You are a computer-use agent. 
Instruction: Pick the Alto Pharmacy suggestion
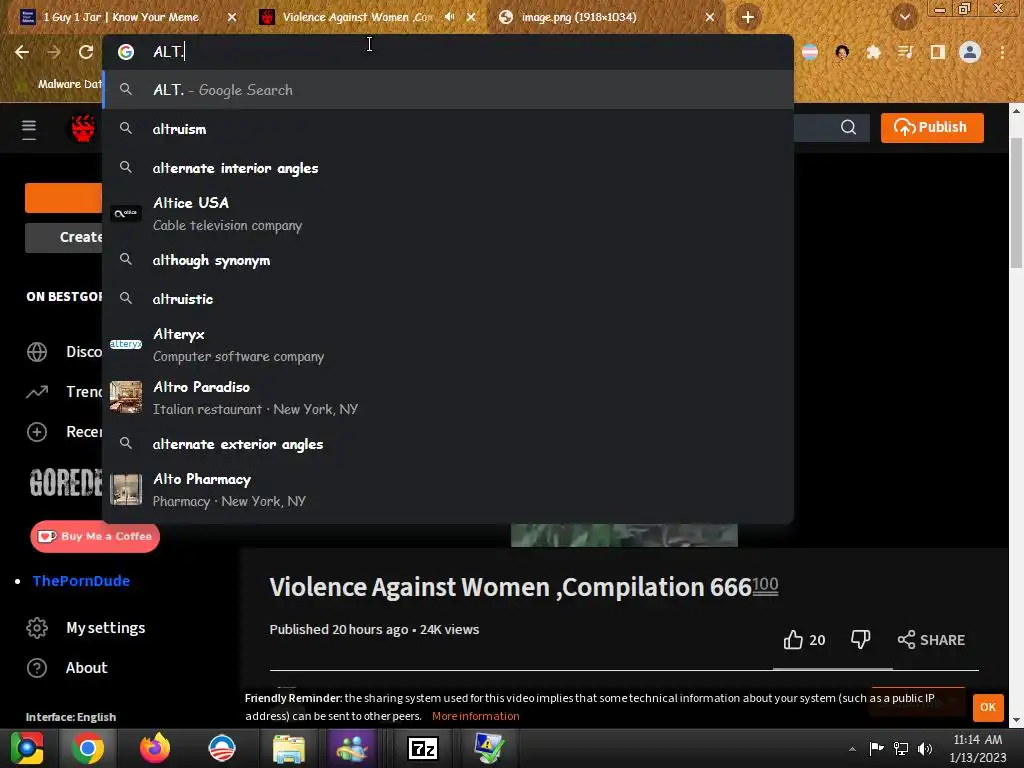pos(448,490)
